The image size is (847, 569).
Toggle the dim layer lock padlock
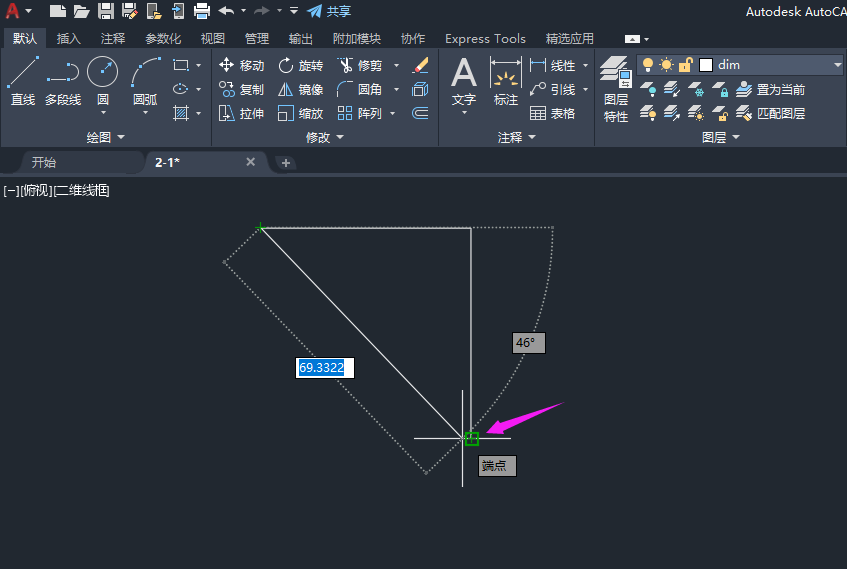click(685, 64)
